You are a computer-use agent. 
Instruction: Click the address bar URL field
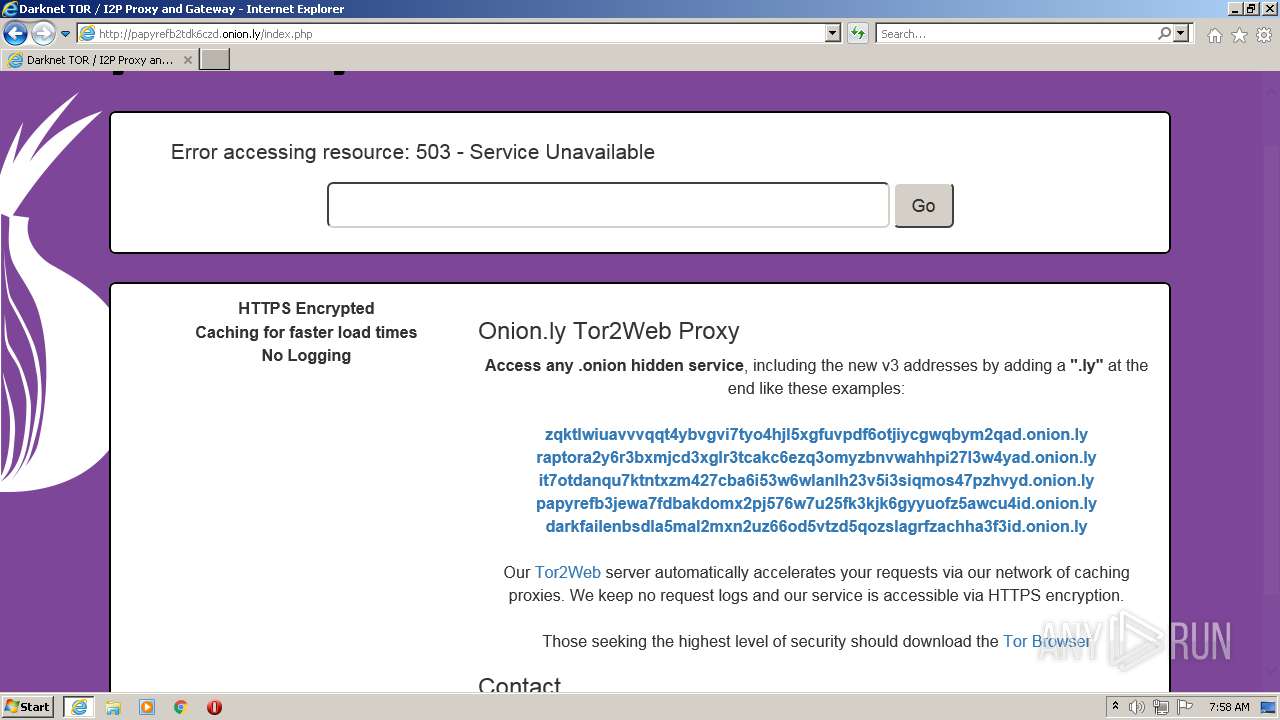(451, 33)
